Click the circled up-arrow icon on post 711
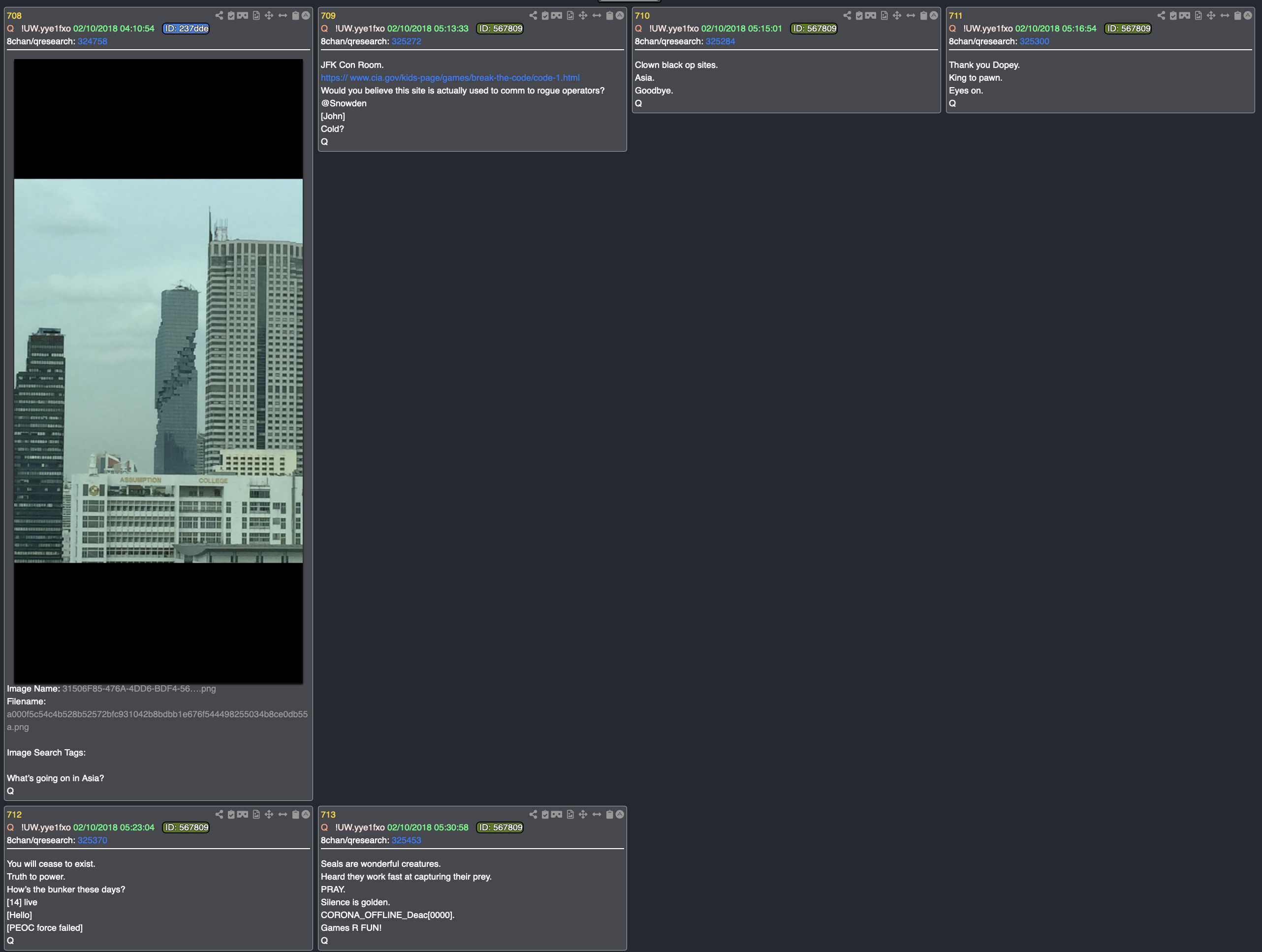Image resolution: width=1262 pixels, height=952 pixels. pos(1248,15)
